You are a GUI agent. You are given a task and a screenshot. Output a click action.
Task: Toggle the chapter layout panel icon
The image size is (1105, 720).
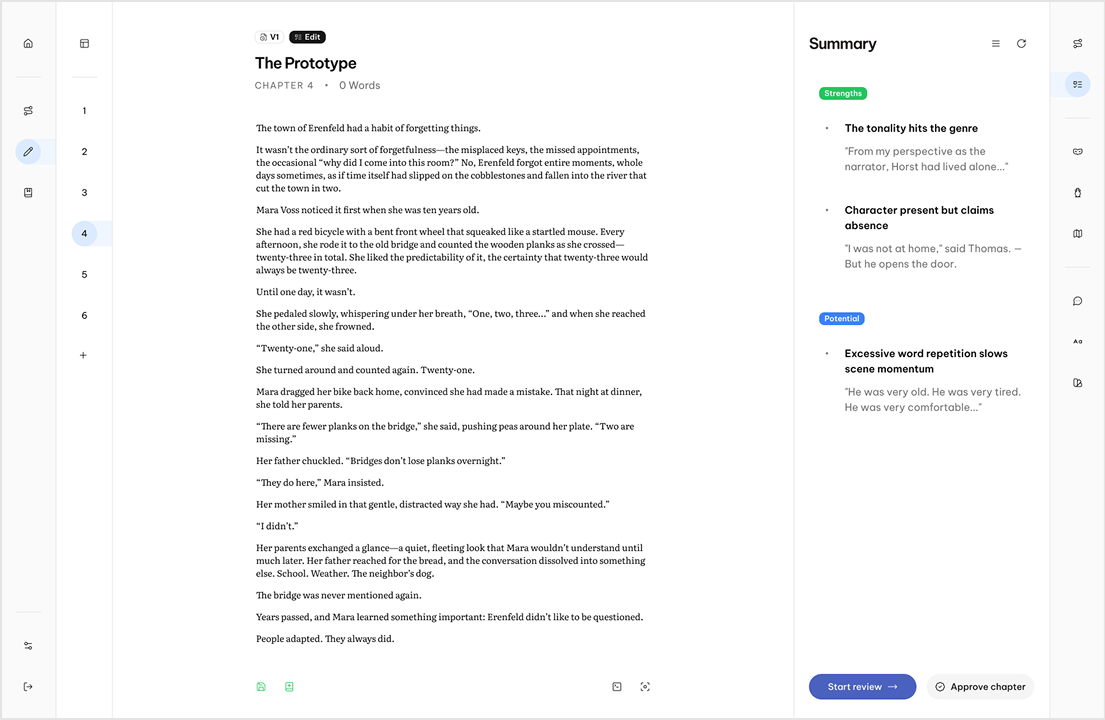pos(85,44)
